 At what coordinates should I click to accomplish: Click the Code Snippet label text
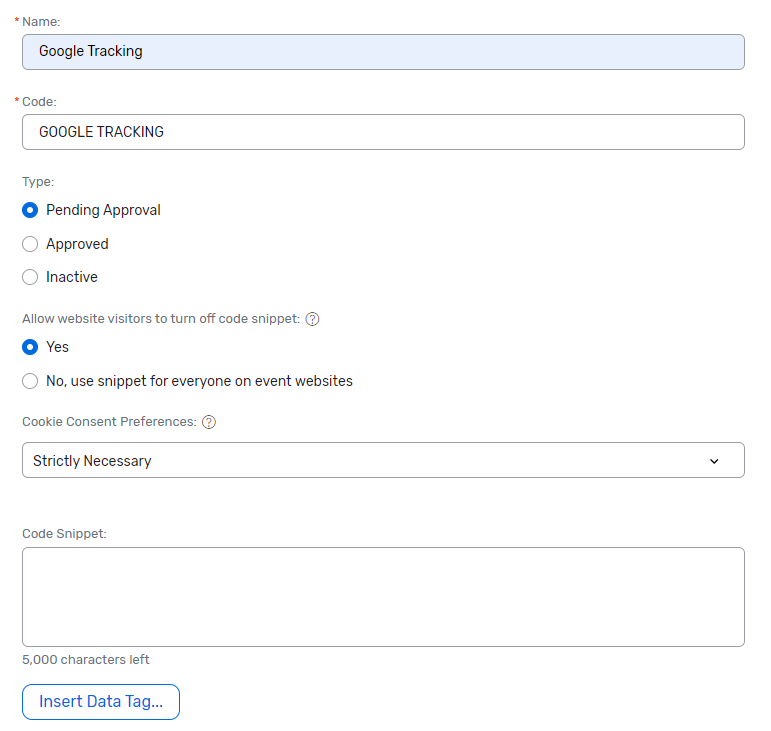point(64,533)
